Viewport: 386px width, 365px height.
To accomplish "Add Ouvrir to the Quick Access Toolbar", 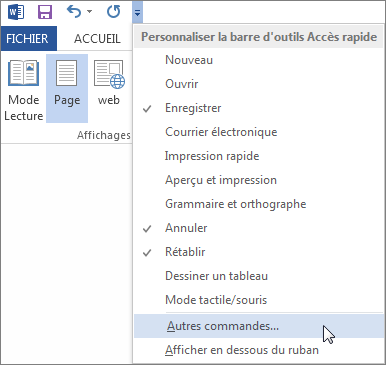I will click(x=258, y=84).
